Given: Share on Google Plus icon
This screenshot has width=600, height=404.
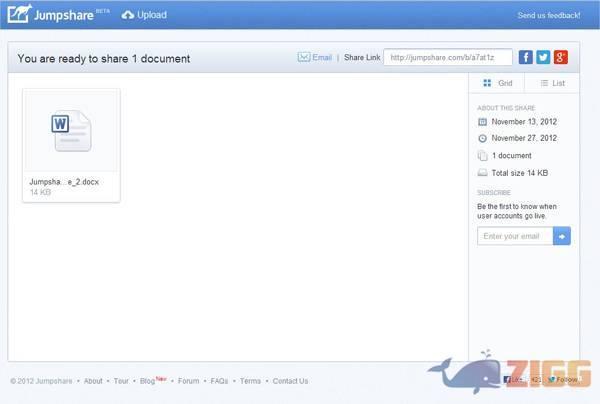Looking at the screenshot, I should pos(560,58).
